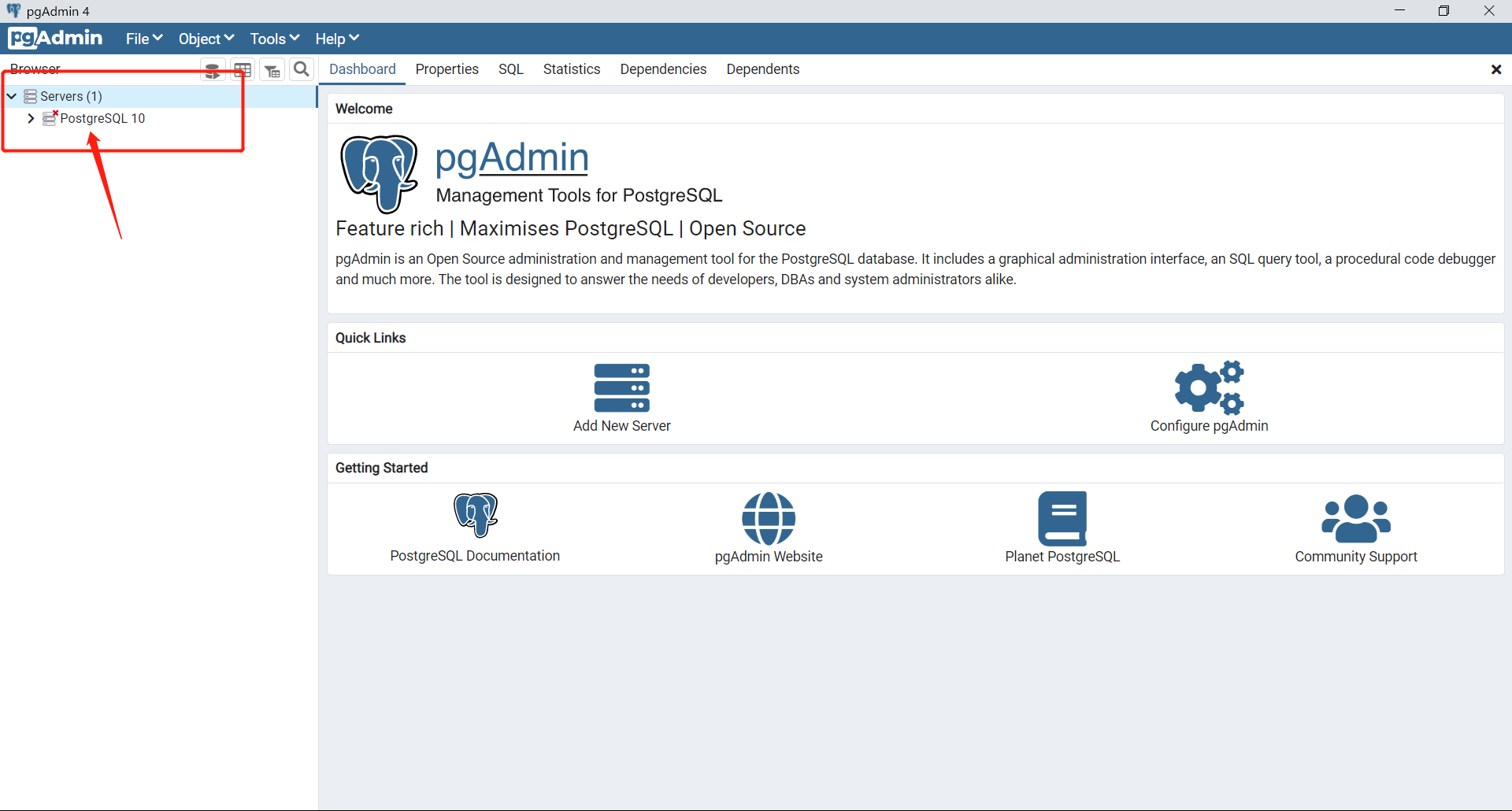Collapse the Servers (1) tree node
Screen dimensions: 1512x811
point(12,96)
